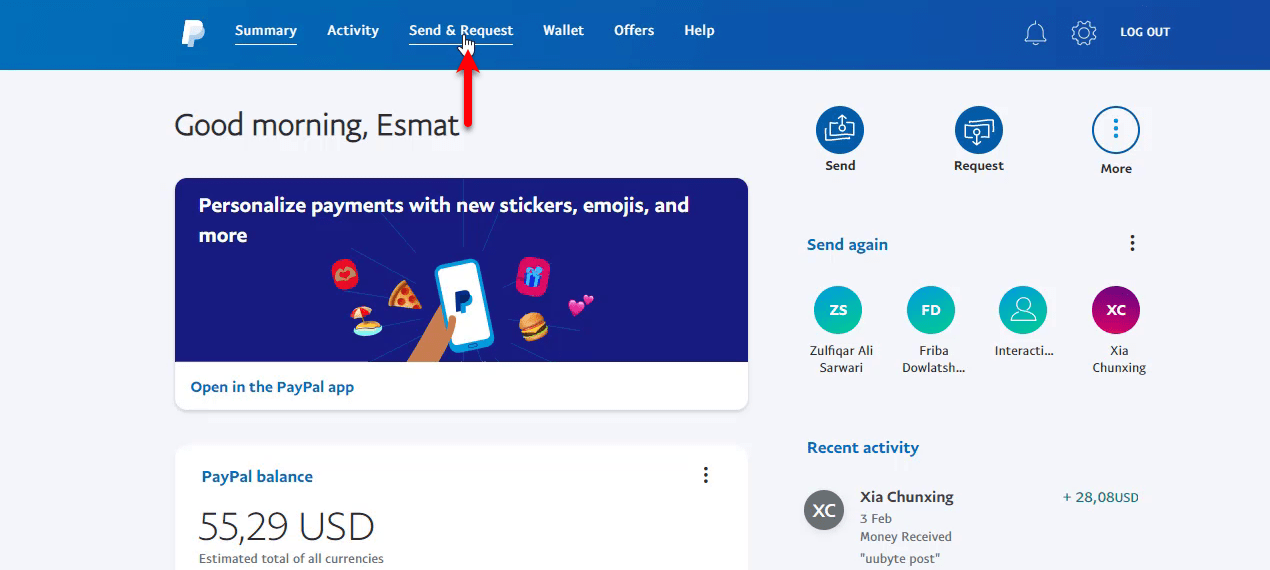This screenshot has width=1270, height=570.
Task: Click the PayPal balance heading link
Action: pos(257,477)
